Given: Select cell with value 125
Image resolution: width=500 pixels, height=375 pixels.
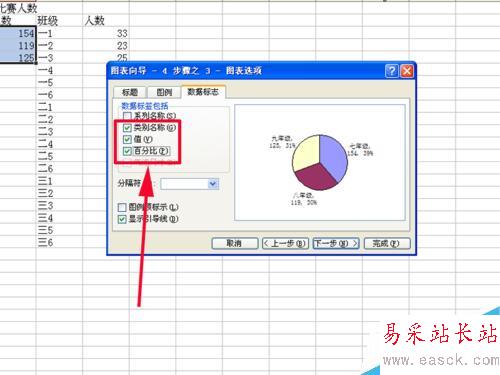Looking at the screenshot, I should point(18,58).
